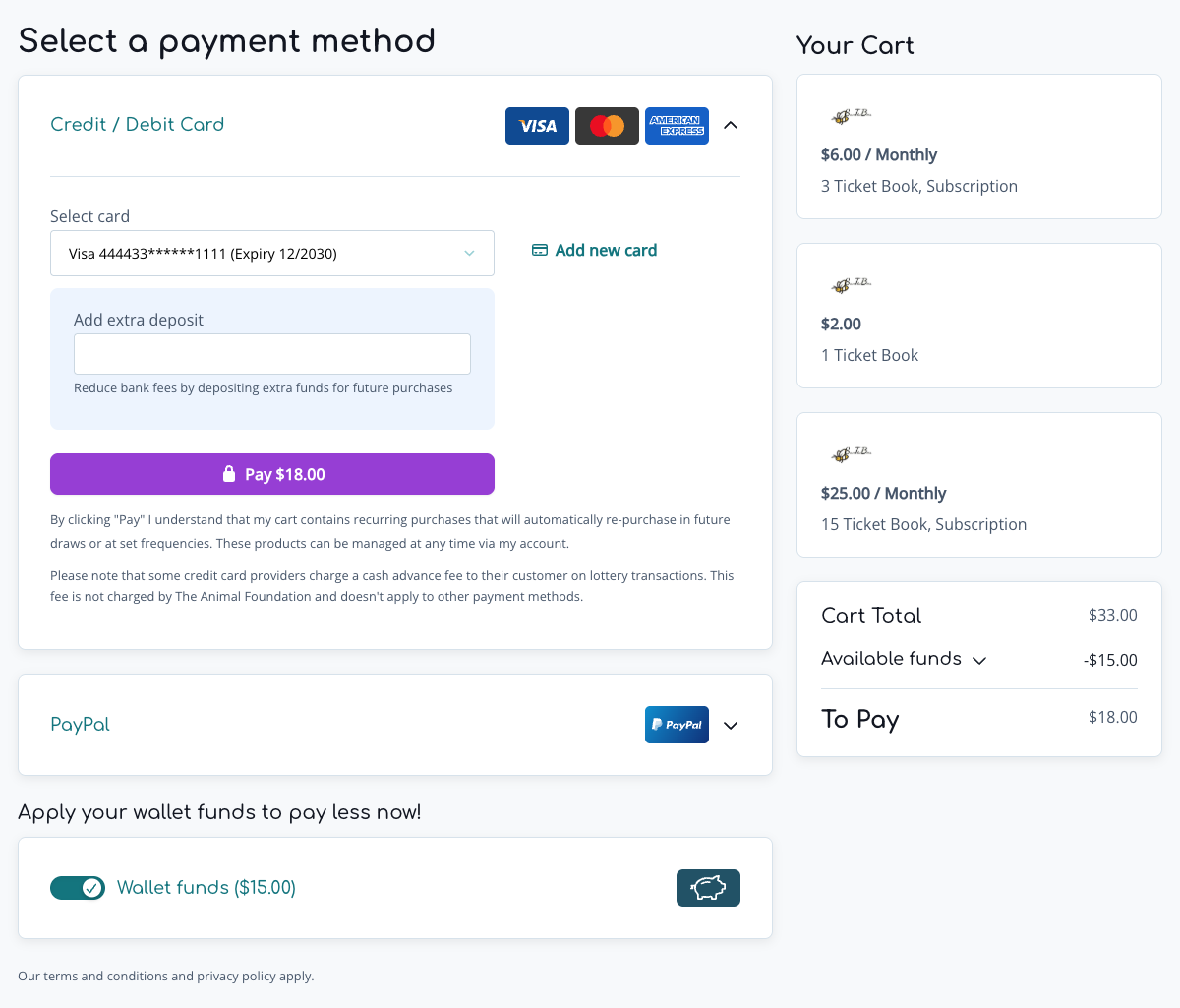Click the Mastercard logo
The height and width of the screenshot is (1008, 1180).
pos(607,126)
